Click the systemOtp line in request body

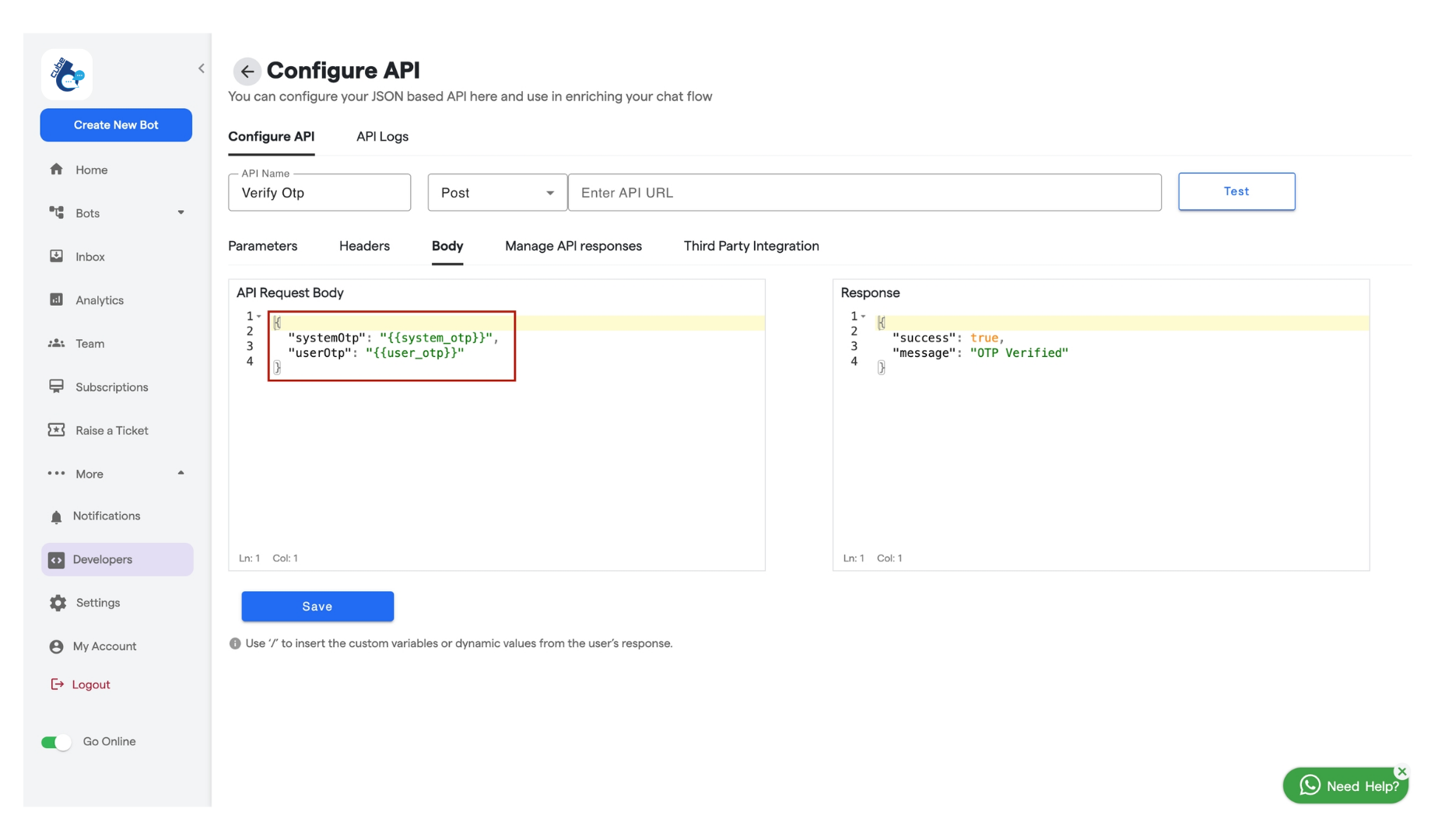393,338
